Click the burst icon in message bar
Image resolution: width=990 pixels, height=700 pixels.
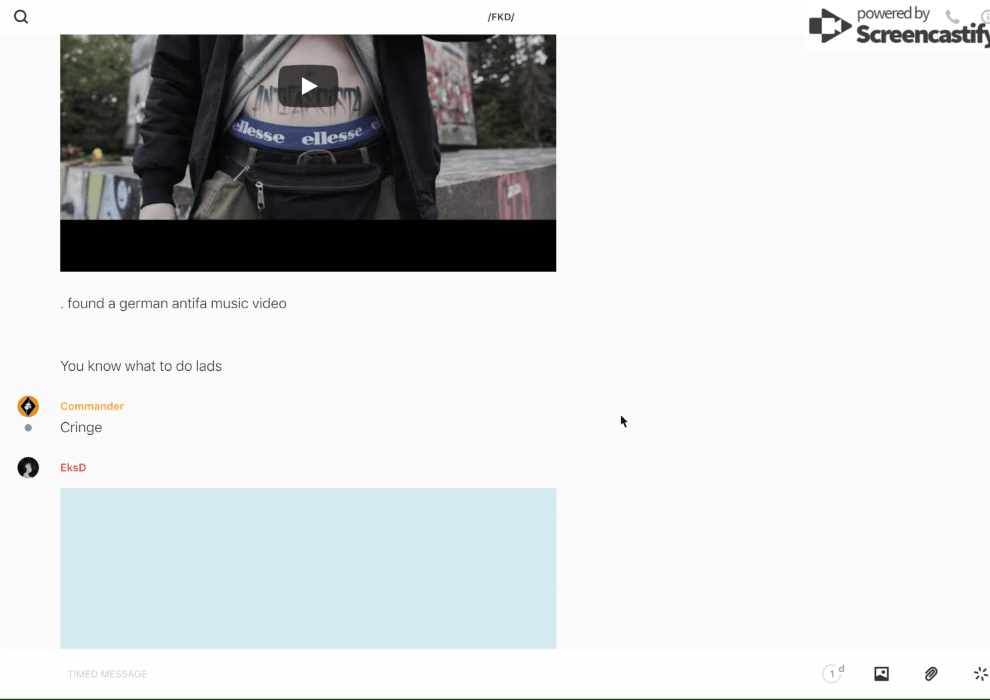980,674
